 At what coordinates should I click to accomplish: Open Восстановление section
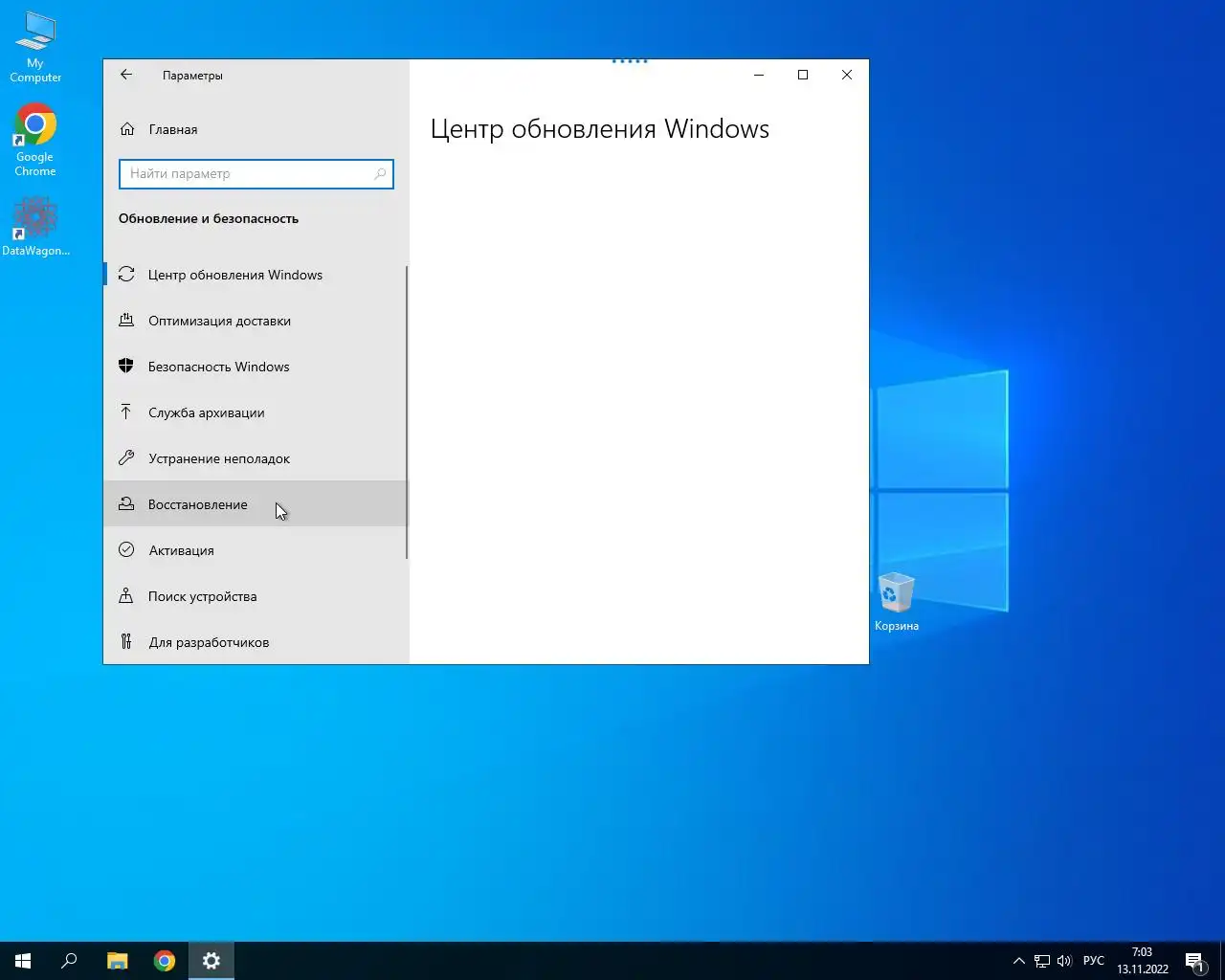pyautogui.click(x=256, y=504)
